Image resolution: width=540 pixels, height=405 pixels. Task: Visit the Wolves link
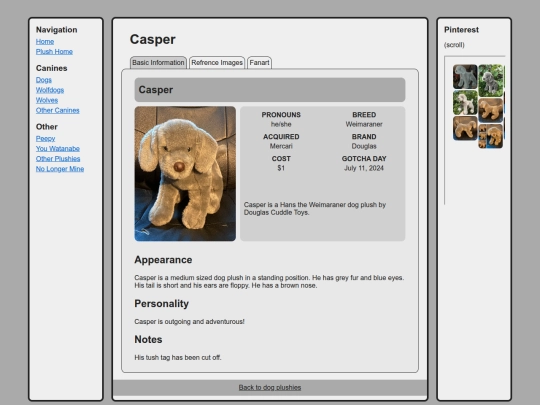[x=47, y=100]
